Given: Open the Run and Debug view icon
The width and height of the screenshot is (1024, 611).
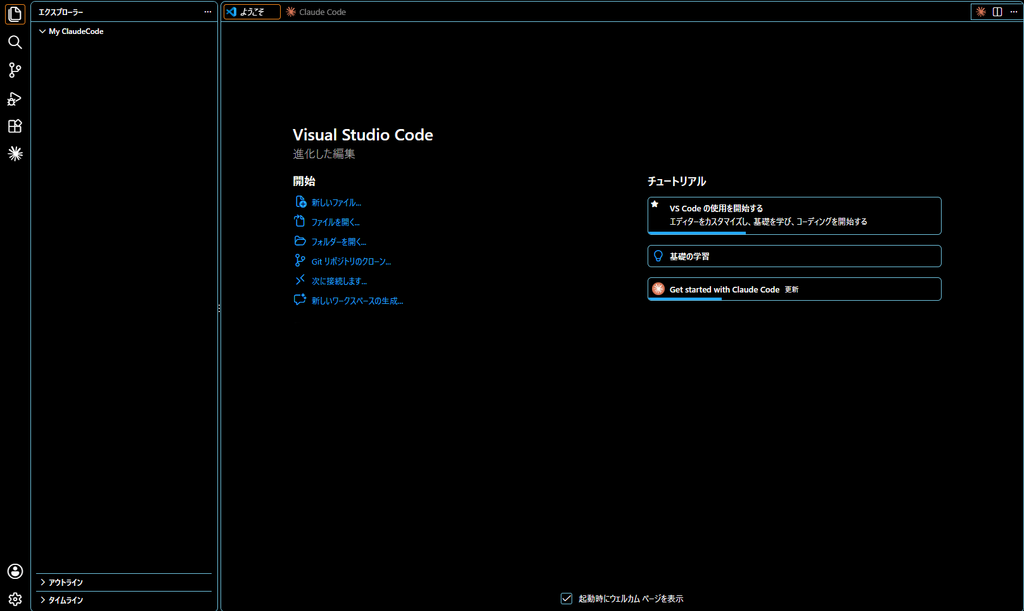Looking at the screenshot, I should (x=15, y=99).
